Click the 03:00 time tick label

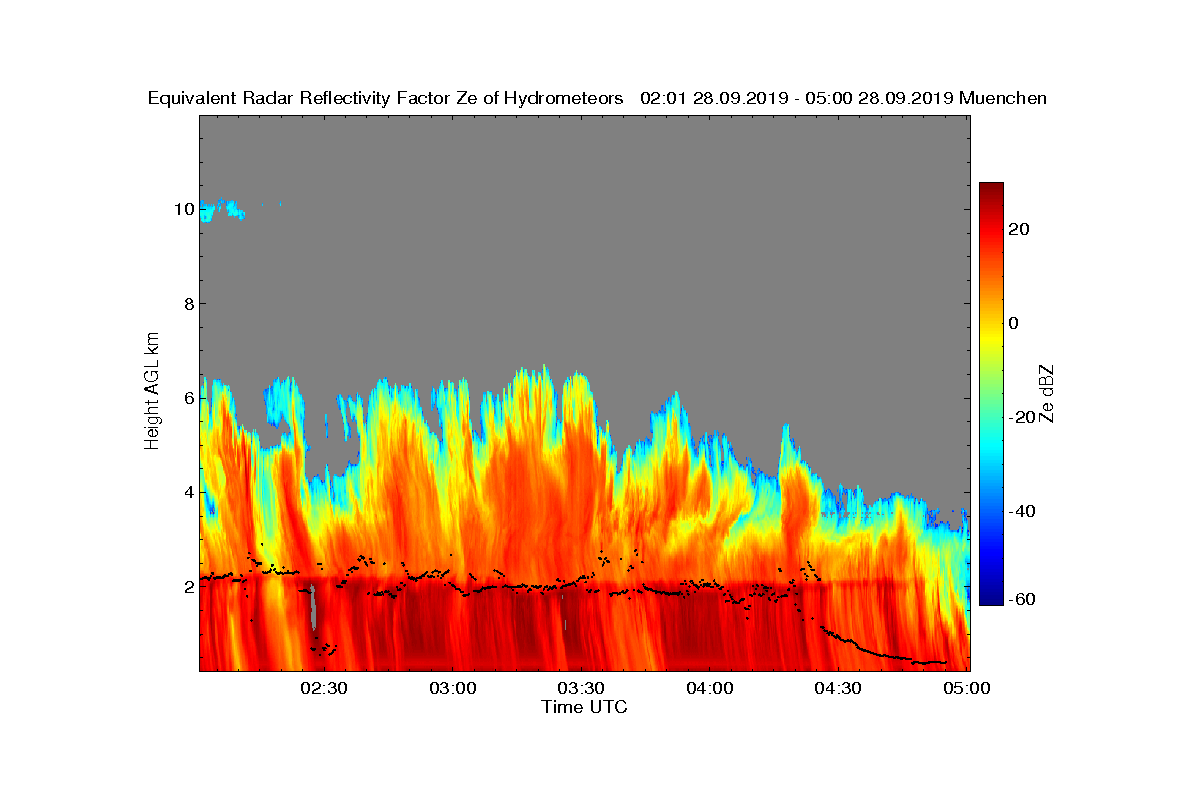point(452,689)
